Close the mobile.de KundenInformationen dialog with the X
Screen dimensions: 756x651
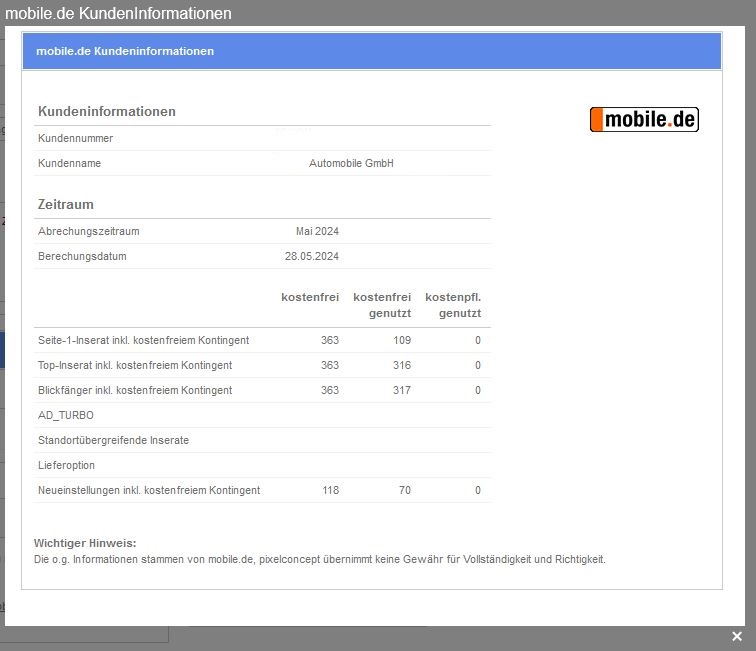(x=737, y=636)
